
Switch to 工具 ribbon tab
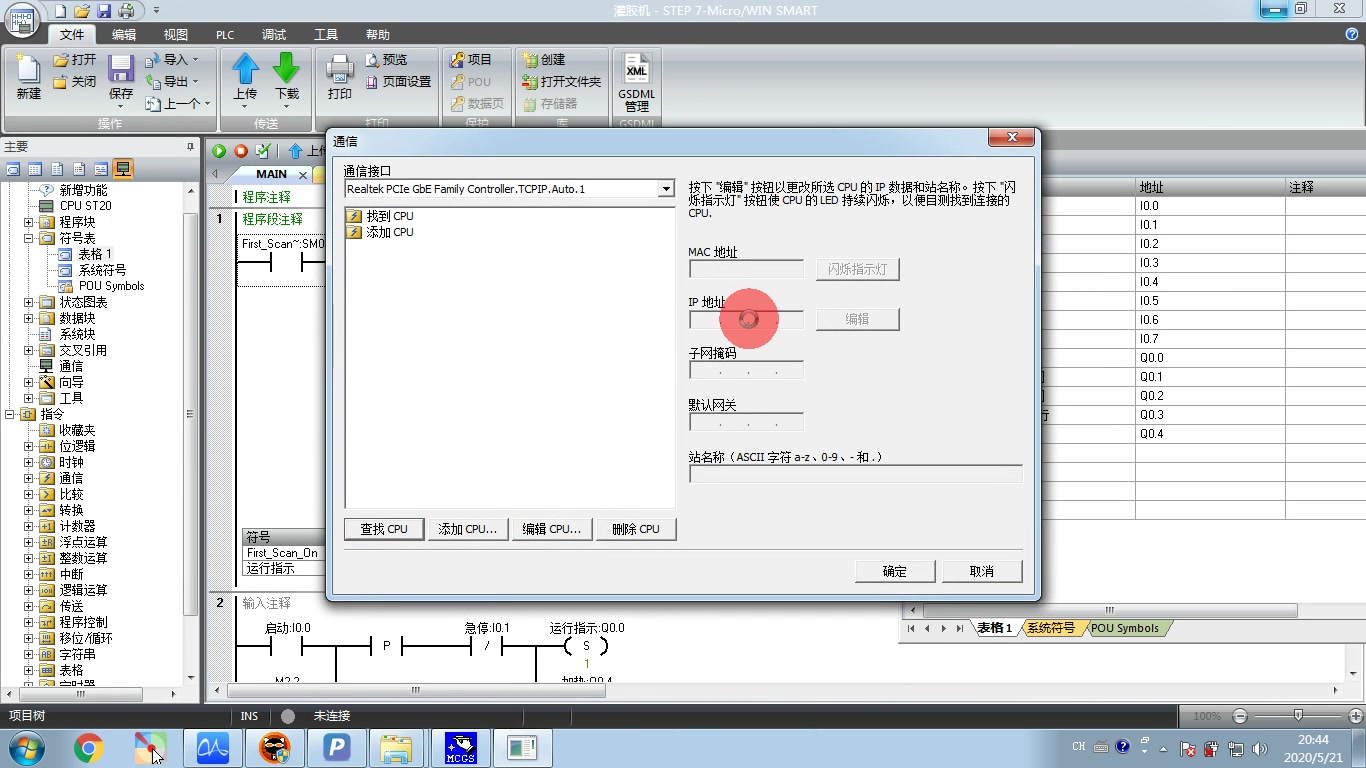(326, 34)
